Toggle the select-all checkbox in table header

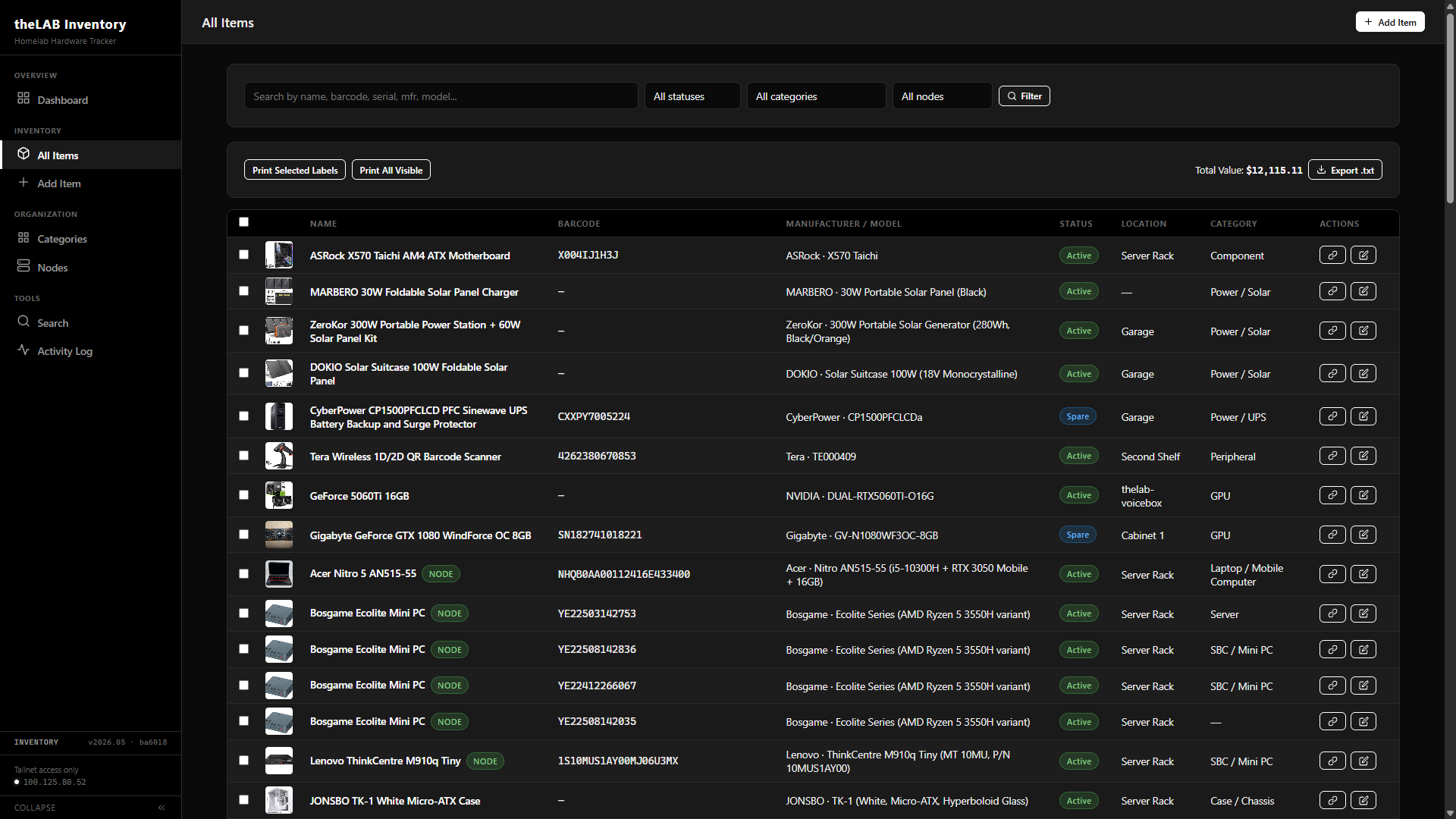pyautogui.click(x=243, y=222)
